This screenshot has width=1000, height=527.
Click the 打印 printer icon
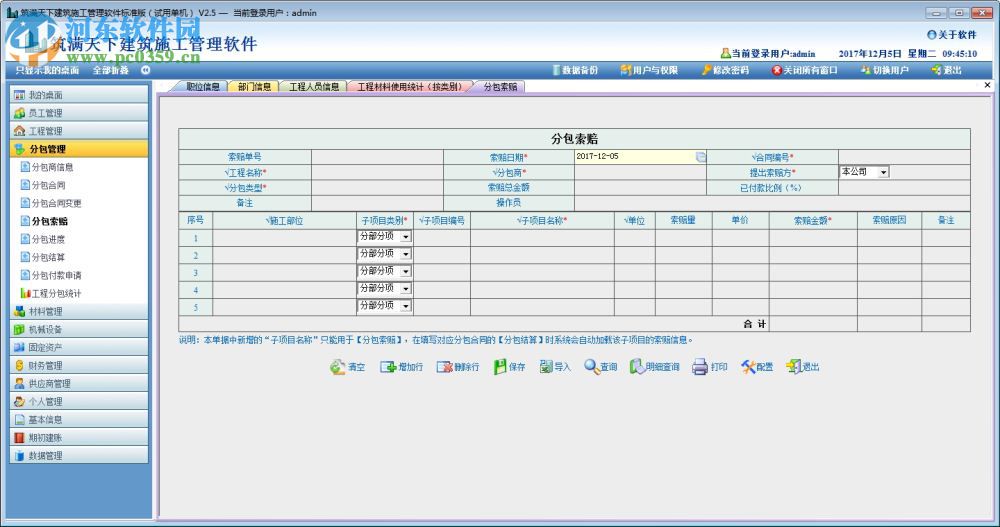(x=700, y=367)
